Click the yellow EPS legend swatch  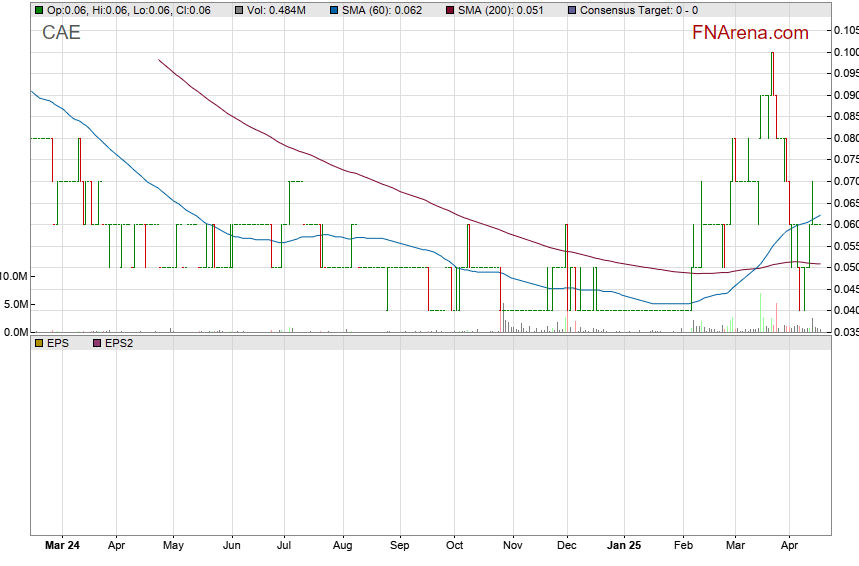click(38, 343)
